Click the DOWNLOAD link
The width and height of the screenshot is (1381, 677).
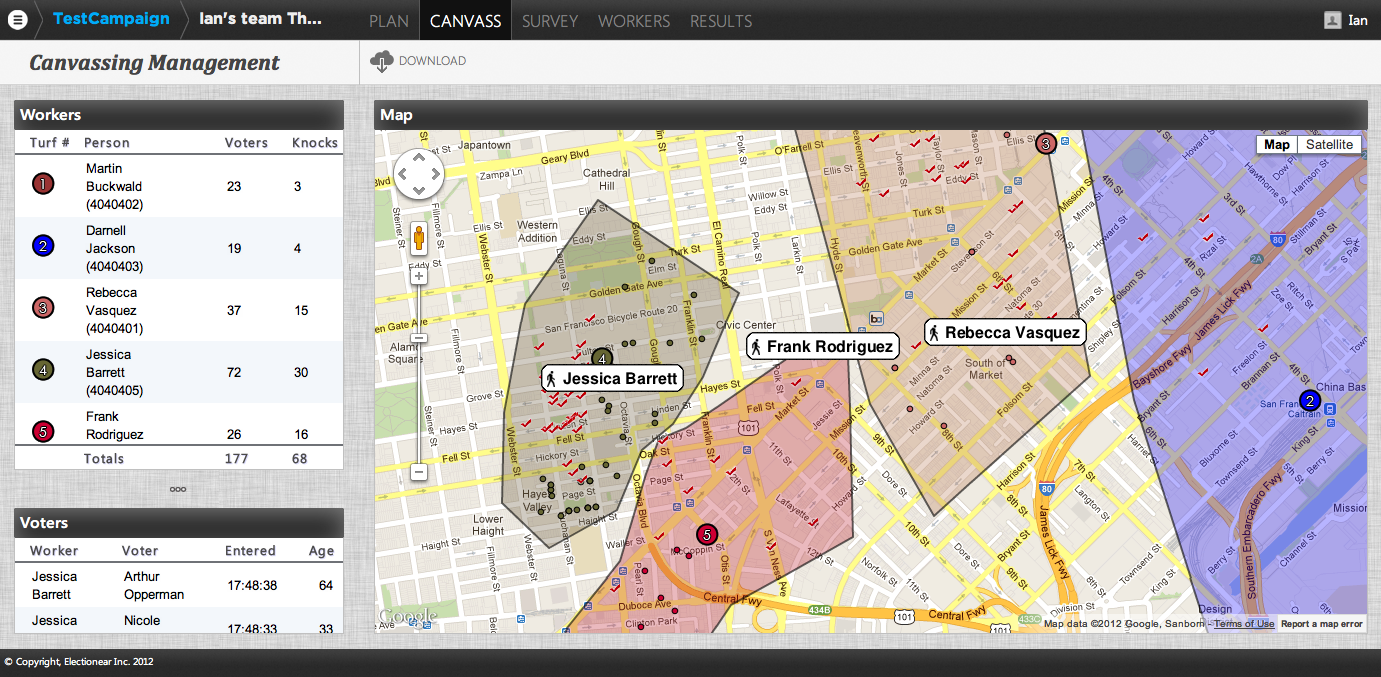coord(432,61)
